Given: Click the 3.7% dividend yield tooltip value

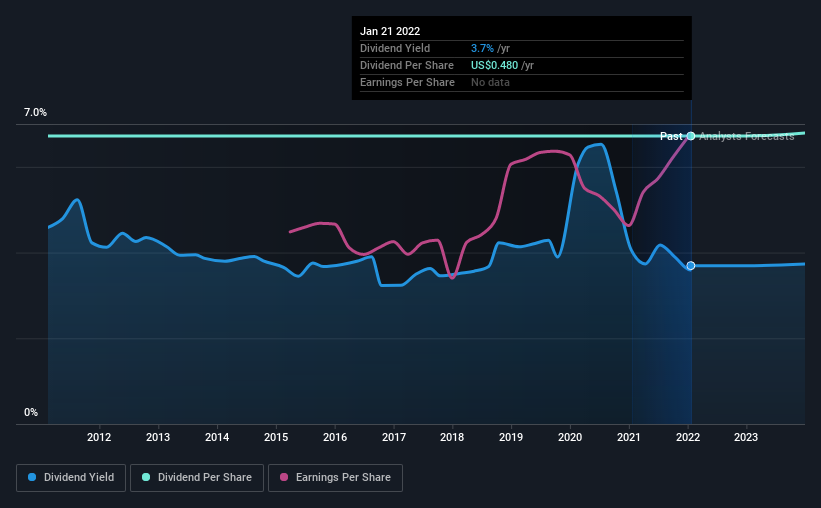Looking at the screenshot, I should 482,48.
